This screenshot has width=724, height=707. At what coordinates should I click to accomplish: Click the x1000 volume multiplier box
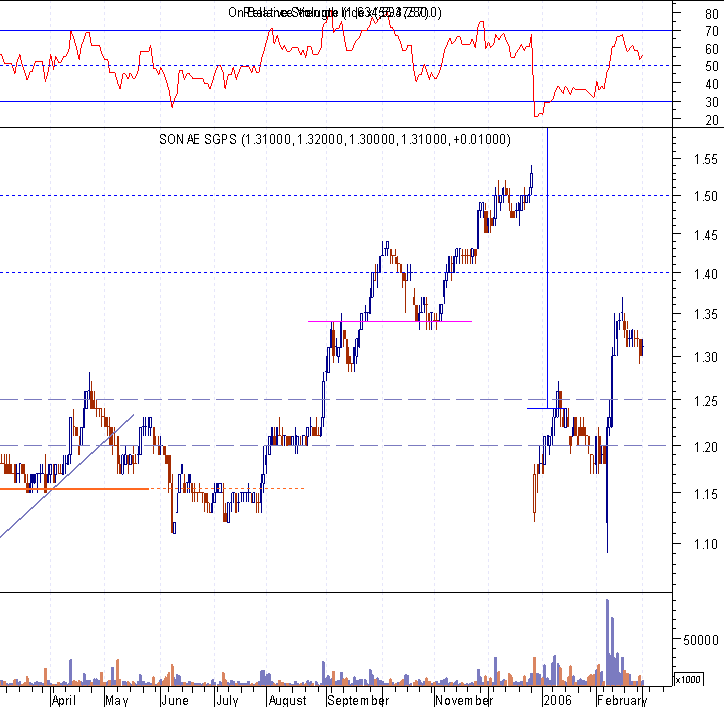pos(688,679)
